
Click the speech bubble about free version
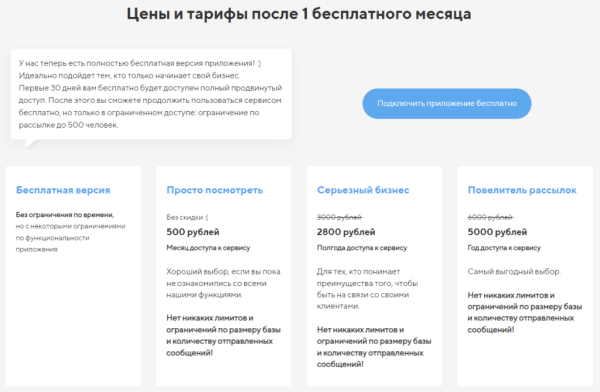[x=151, y=94]
